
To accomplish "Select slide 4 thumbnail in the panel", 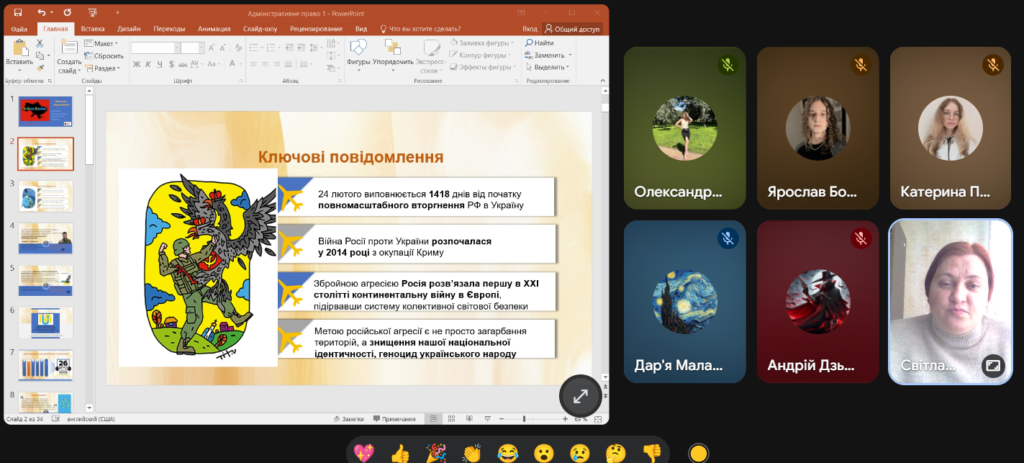I will [x=46, y=238].
